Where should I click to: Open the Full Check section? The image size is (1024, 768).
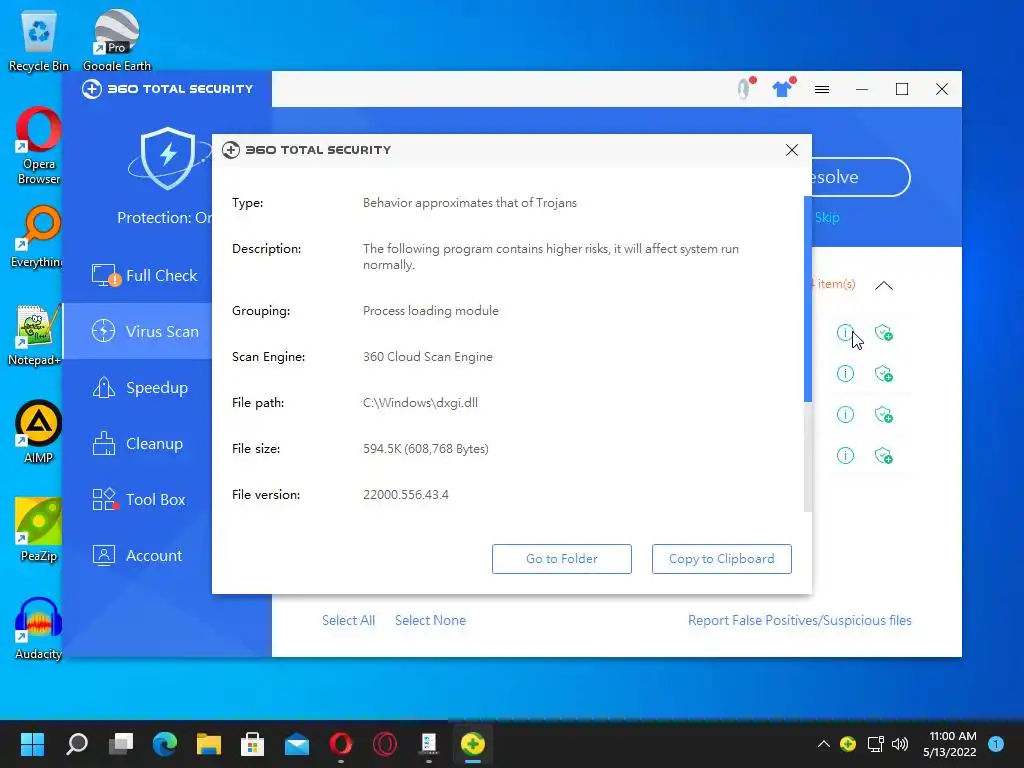pyautogui.click(x=144, y=276)
